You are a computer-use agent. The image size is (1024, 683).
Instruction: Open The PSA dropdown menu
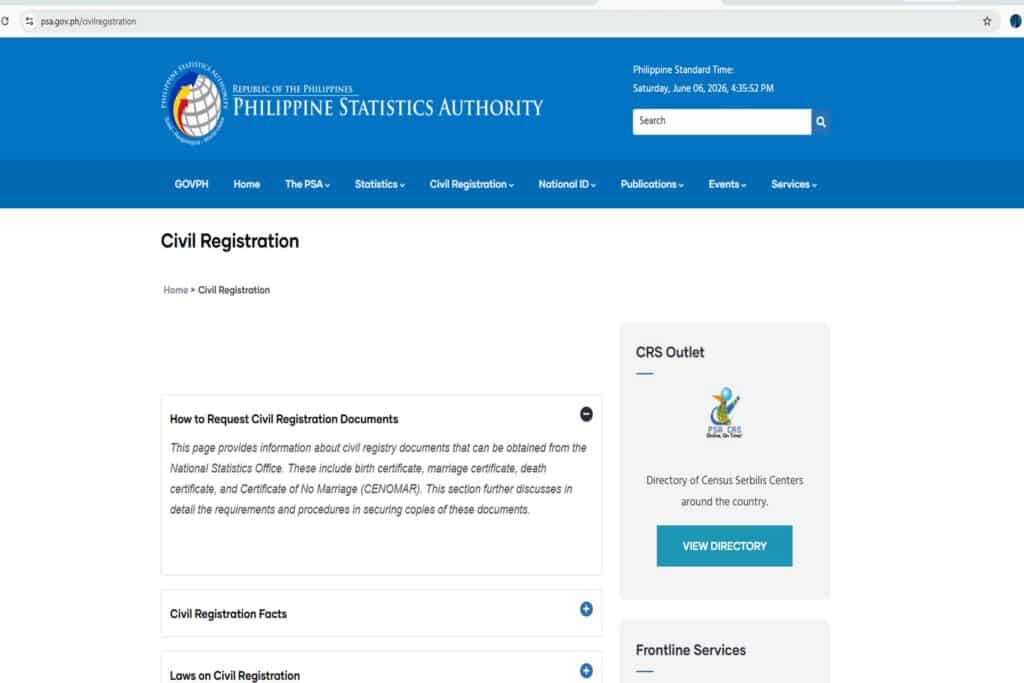pos(307,184)
